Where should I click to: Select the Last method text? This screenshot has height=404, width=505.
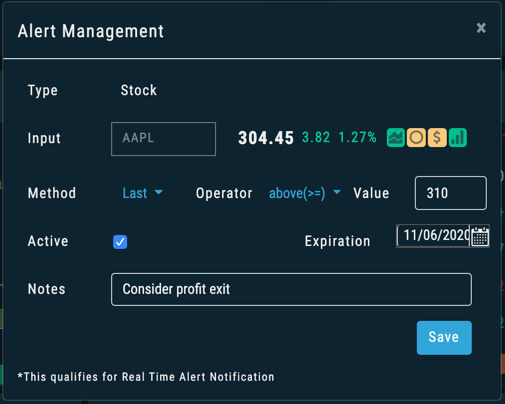(135, 193)
